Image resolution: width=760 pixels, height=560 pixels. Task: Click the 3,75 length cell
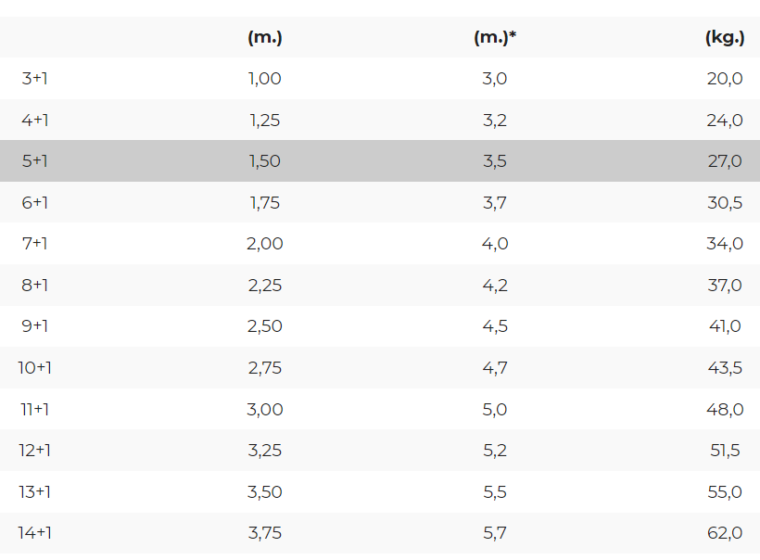pyautogui.click(x=265, y=533)
